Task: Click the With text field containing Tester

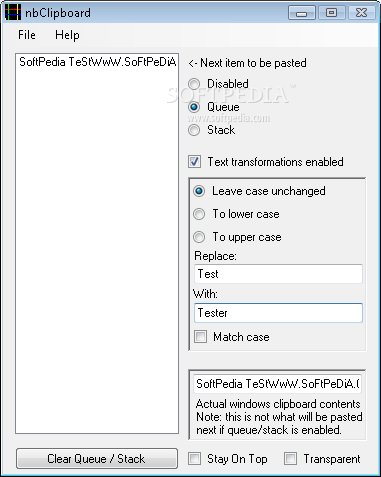Action: [x=278, y=313]
